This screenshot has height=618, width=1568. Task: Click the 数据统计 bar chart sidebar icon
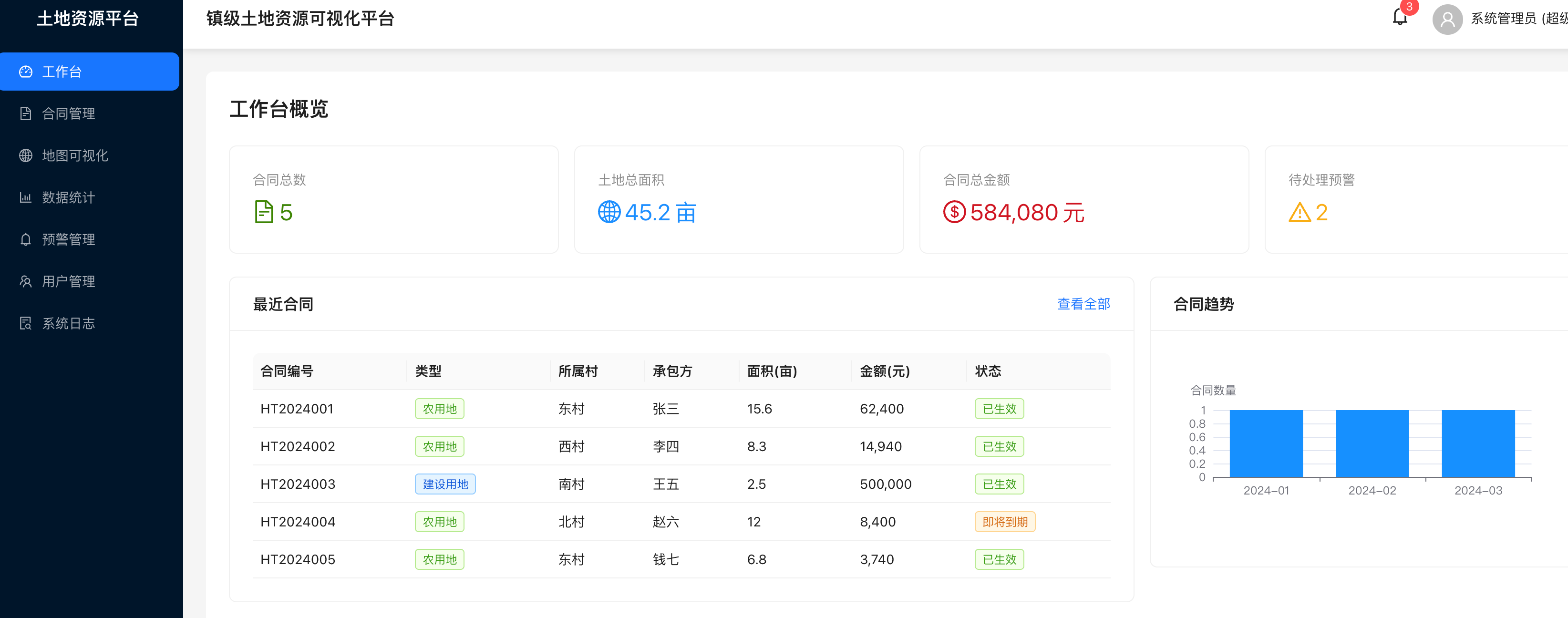click(x=26, y=197)
